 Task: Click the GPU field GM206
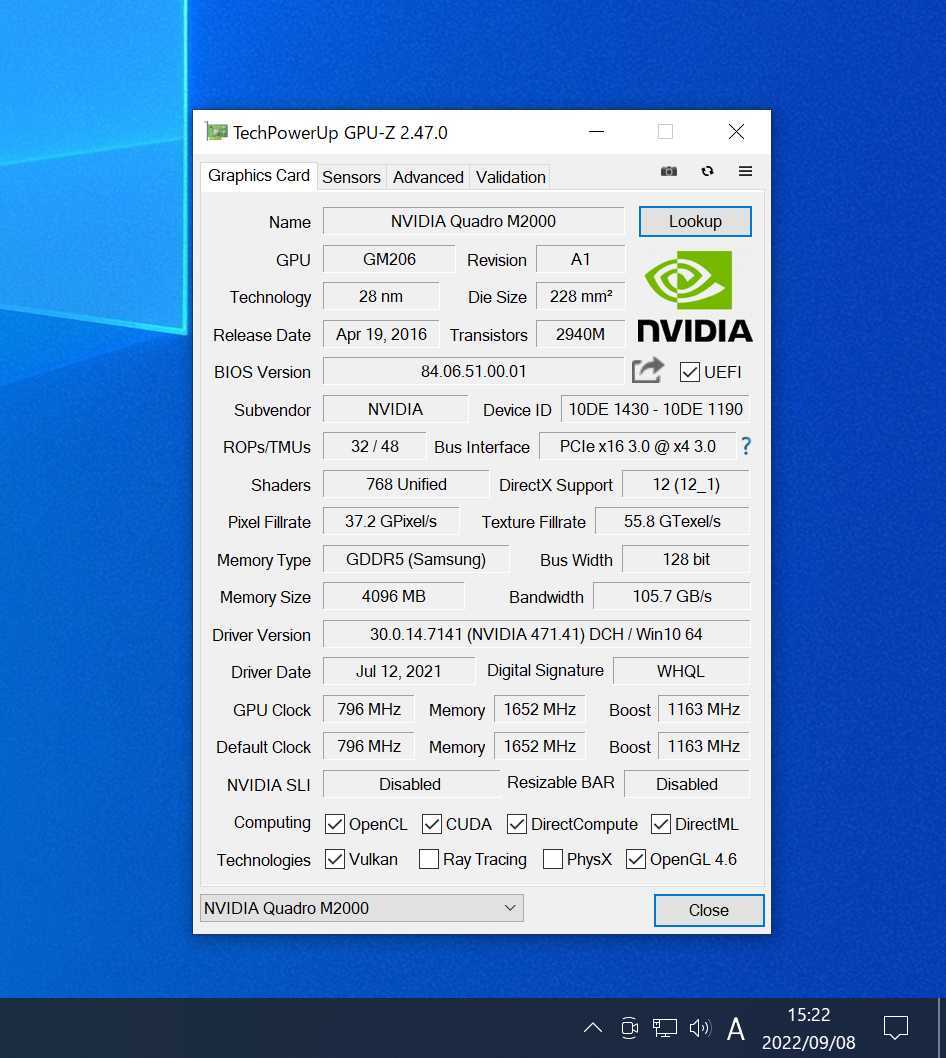(x=389, y=259)
